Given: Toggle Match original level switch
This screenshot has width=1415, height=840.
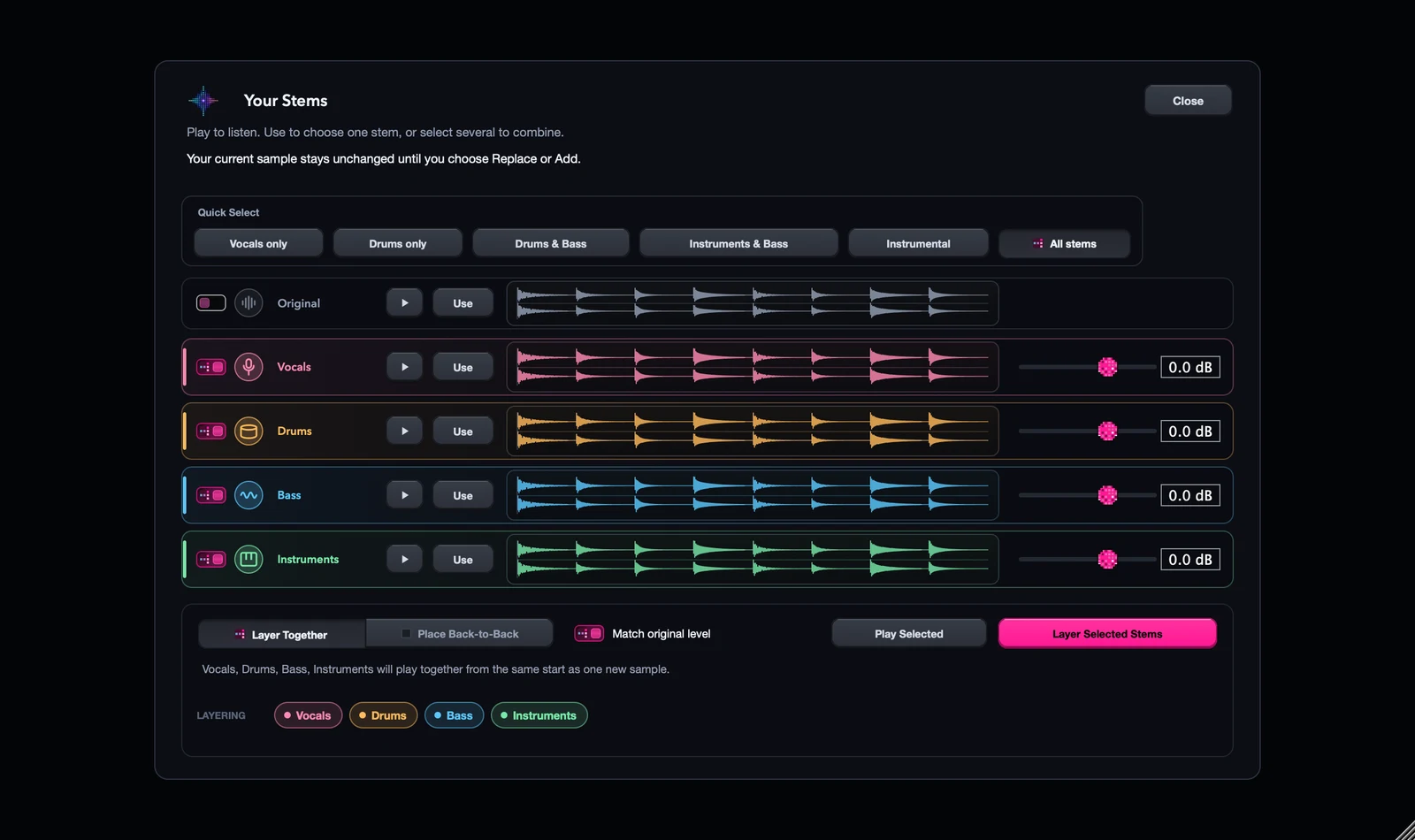Looking at the screenshot, I should click(x=589, y=634).
